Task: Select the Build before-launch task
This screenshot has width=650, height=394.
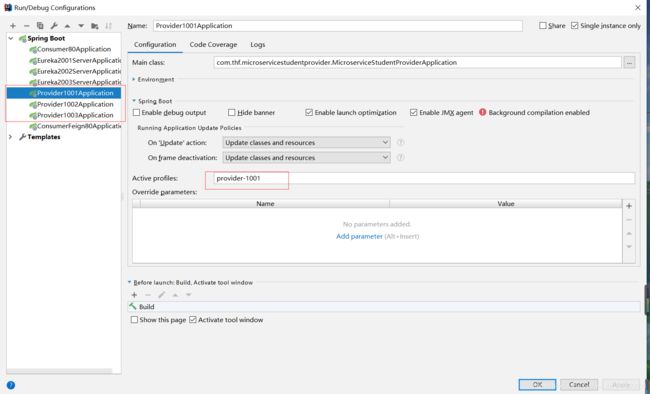Action: (384, 306)
